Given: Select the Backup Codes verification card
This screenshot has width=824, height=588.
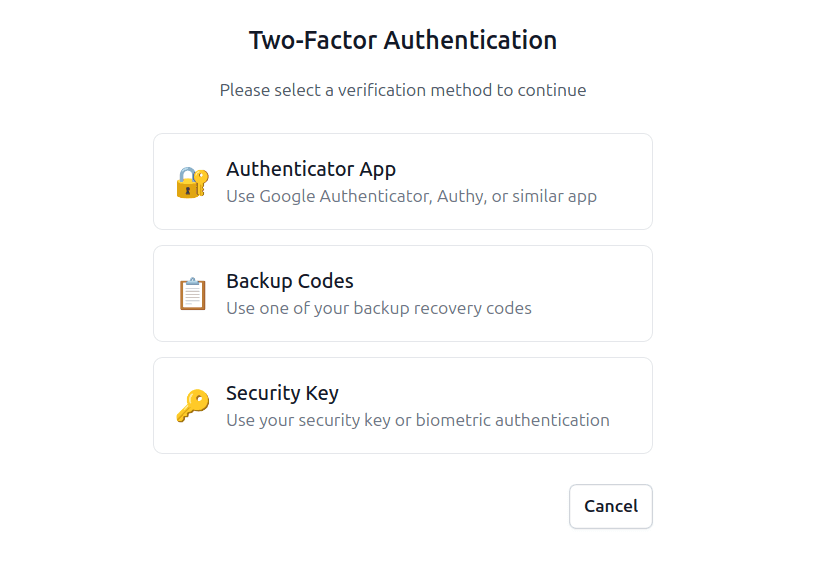Looking at the screenshot, I should point(403,294).
